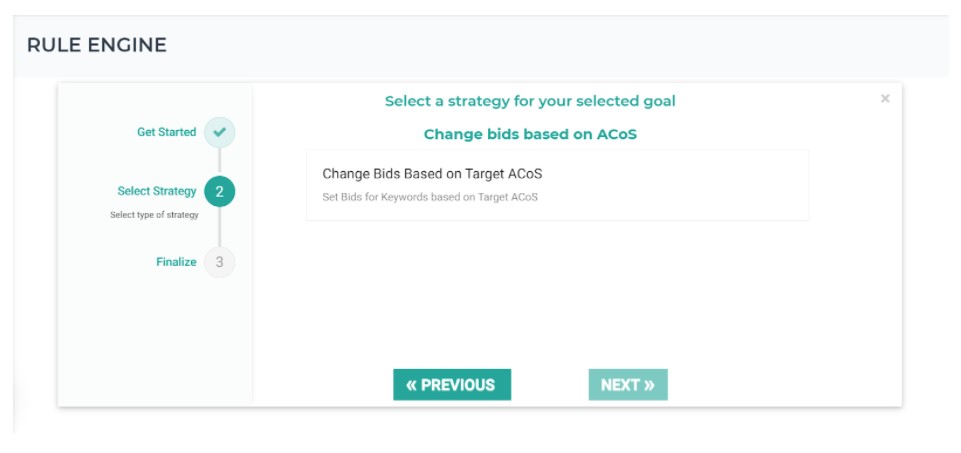Choose Change Bids Based on Target ACoS title
Image resolution: width=961 pixels, height=453 pixels.
click(x=432, y=174)
